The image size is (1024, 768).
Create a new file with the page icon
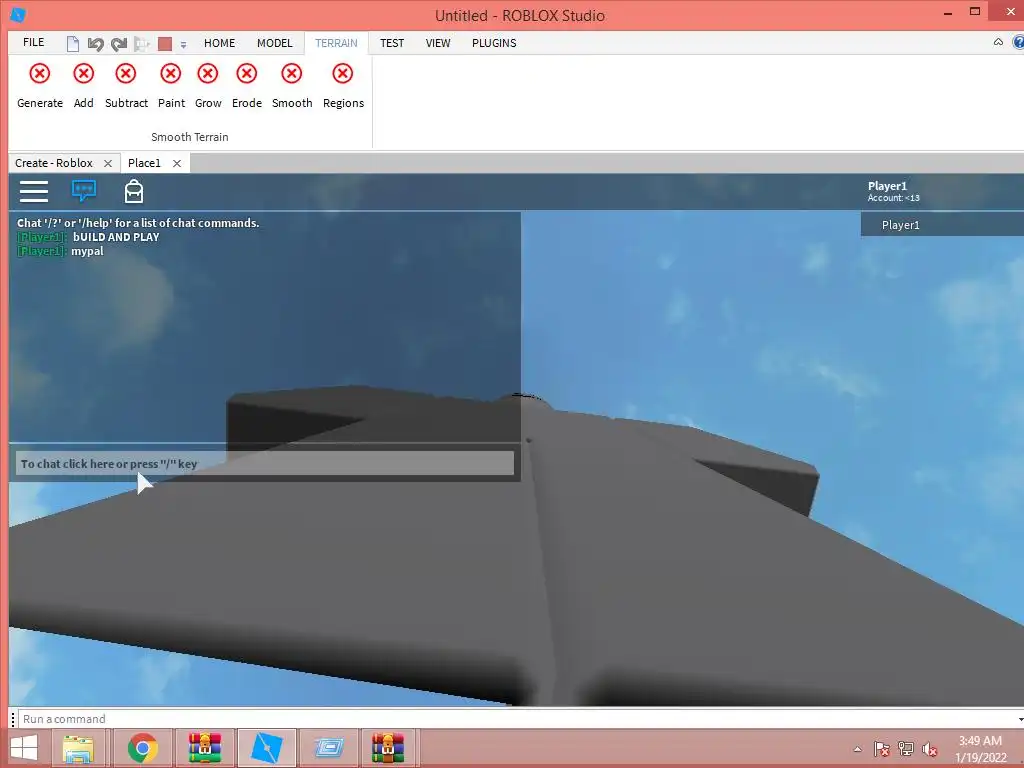click(72, 44)
